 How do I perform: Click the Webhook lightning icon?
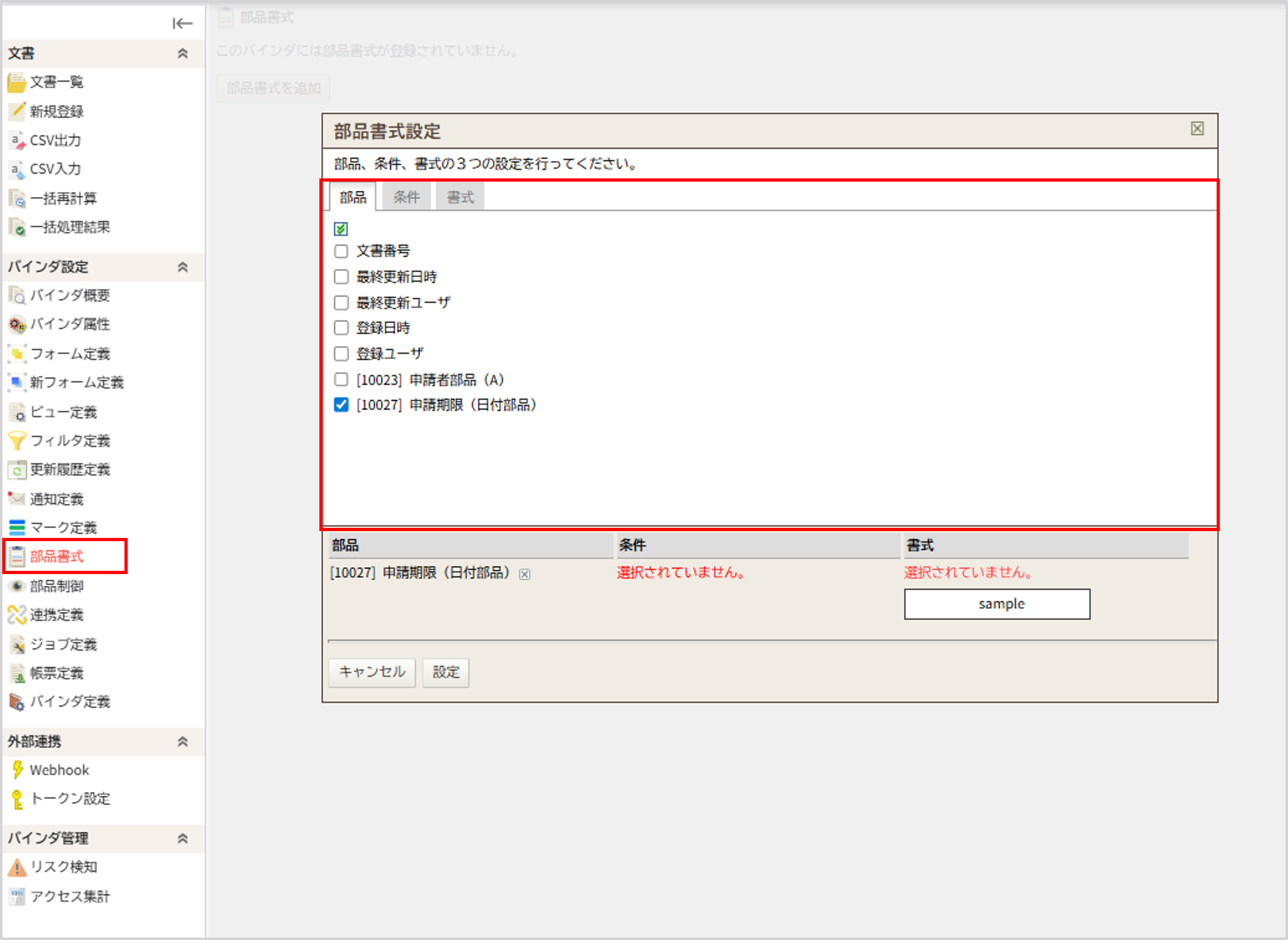click(18, 770)
